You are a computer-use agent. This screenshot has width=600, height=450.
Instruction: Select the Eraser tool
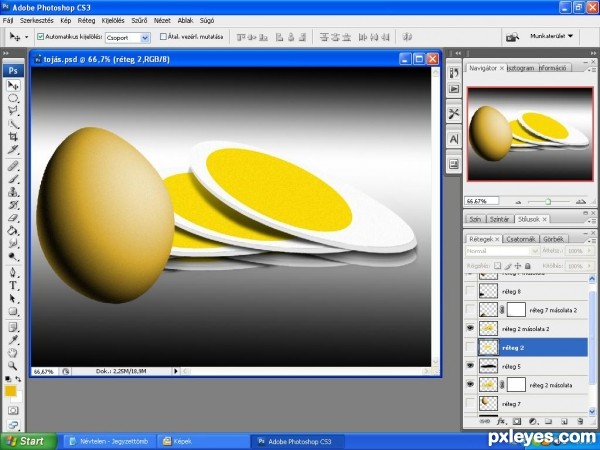click(x=13, y=217)
